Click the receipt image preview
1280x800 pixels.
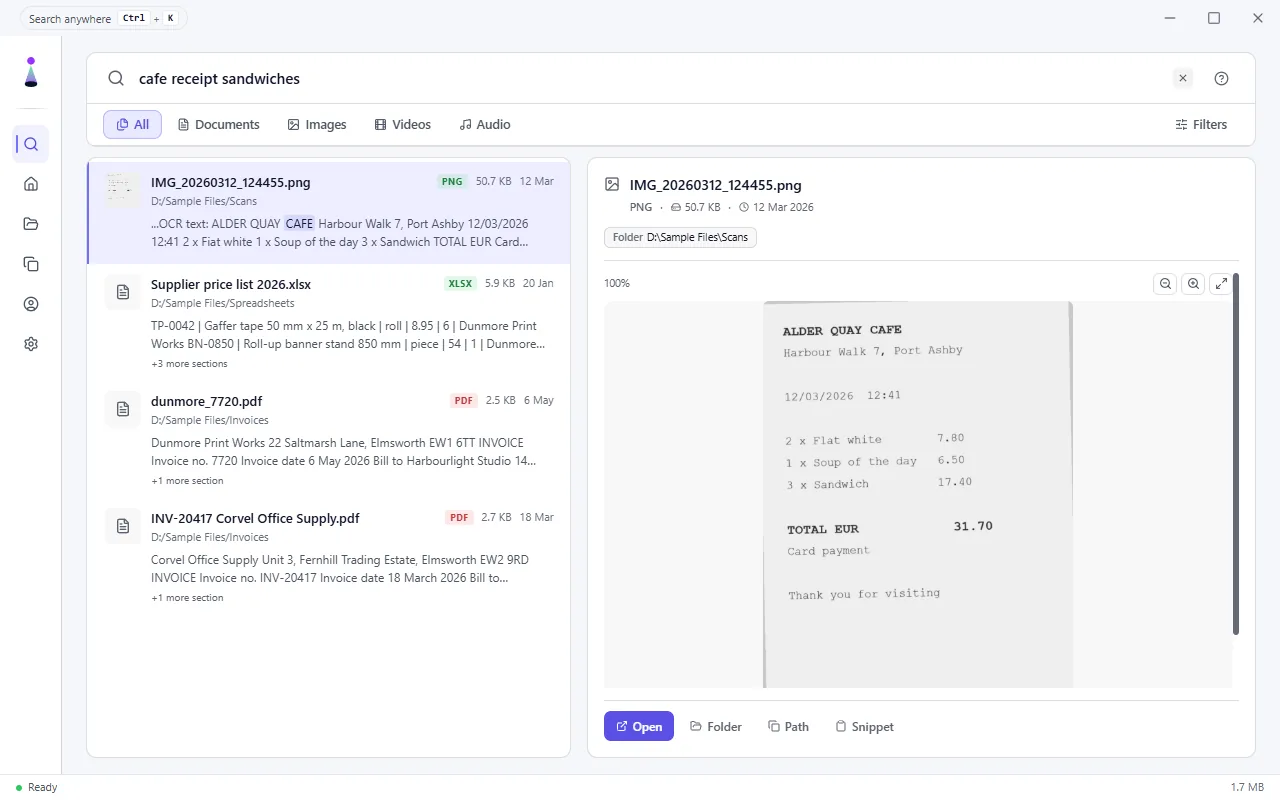[918, 495]
